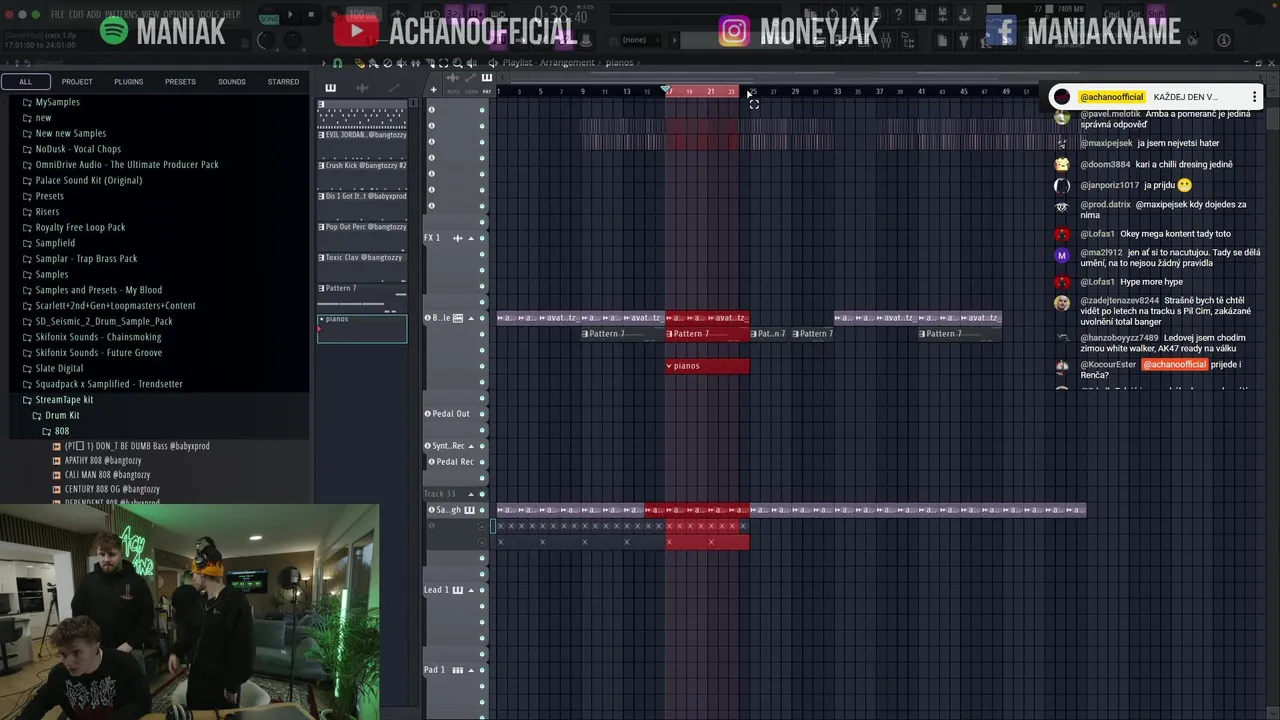Image resolution: width=1280 pixels, height=720 pixels.
Task: Switch track header mode to NOTE
Action: pos(453,92)
